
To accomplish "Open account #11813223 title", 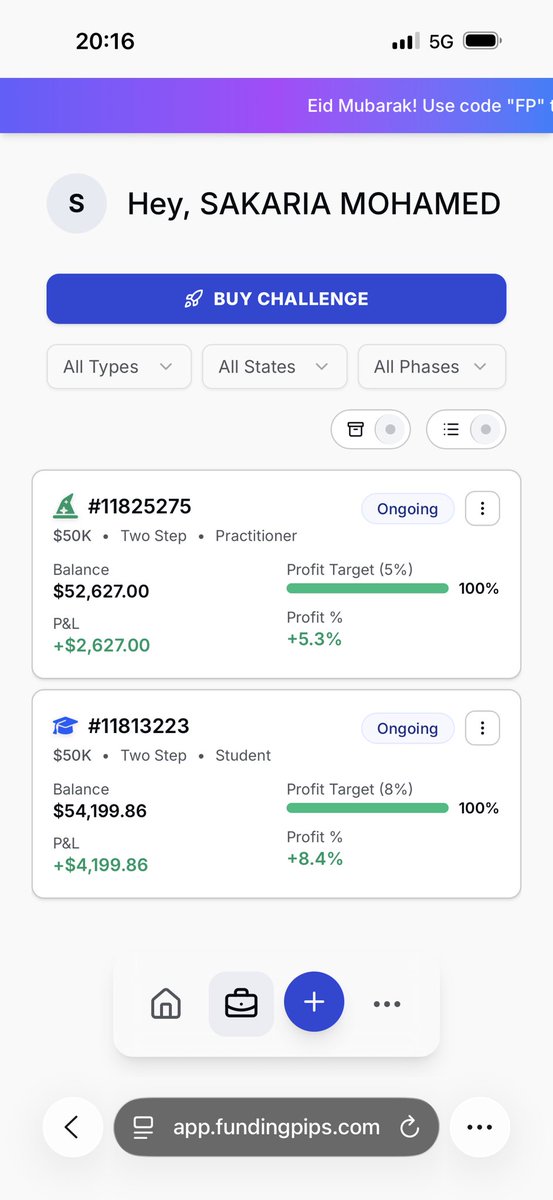I will (138, 726).
